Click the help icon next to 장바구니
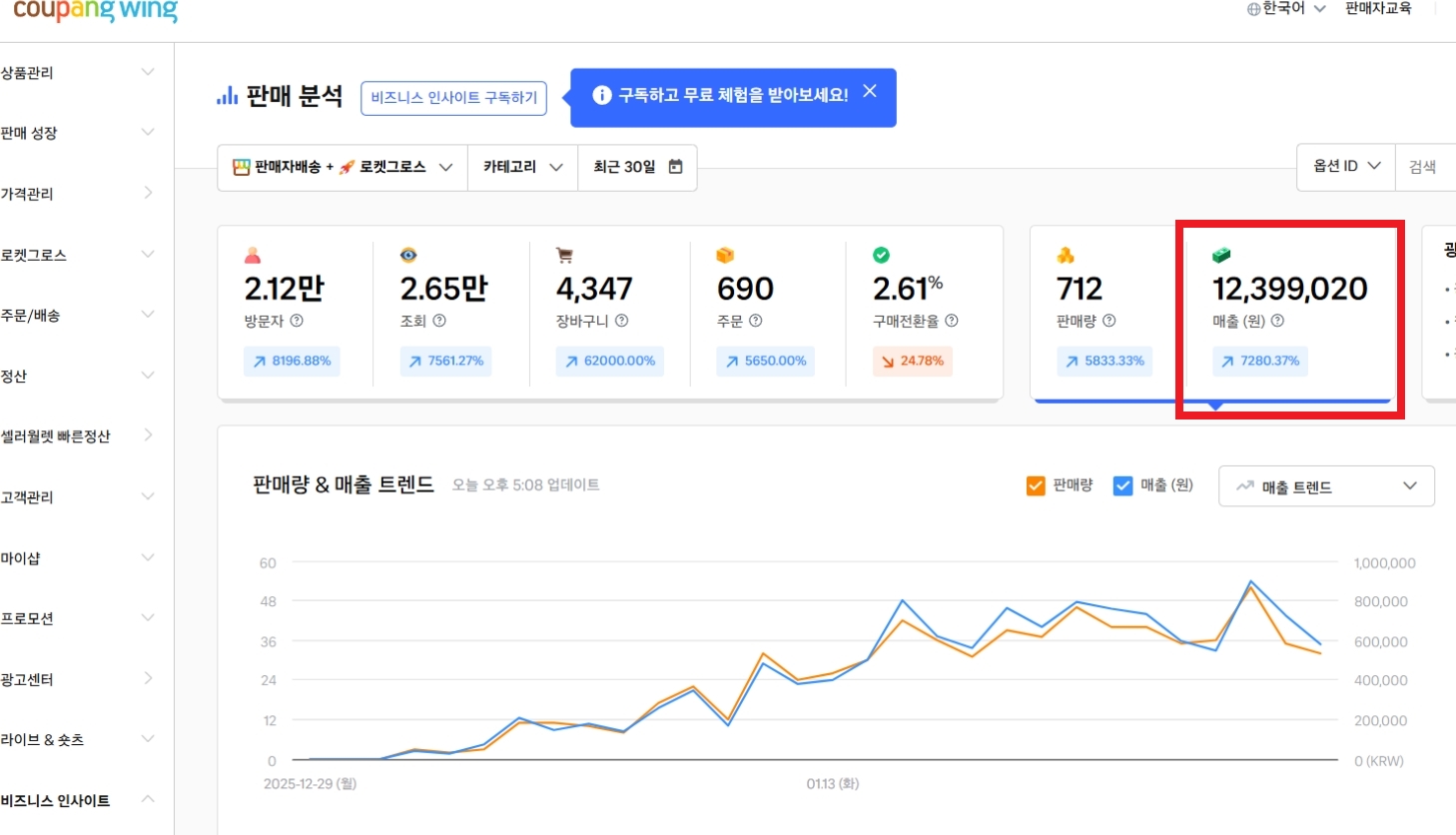This screenshot has width=1456, height=835. [622, 321]
